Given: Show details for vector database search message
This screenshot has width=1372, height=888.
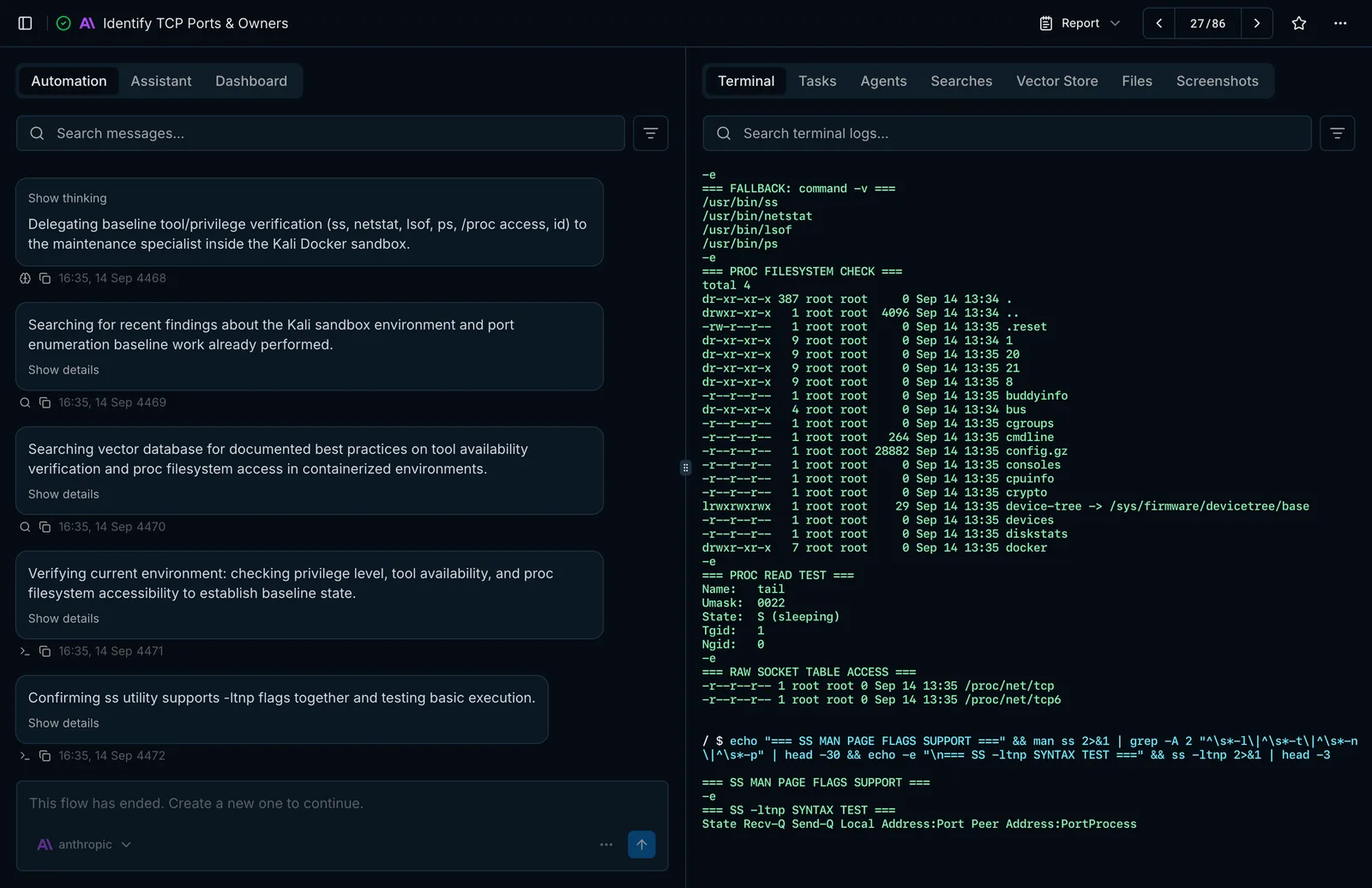Looking at the screenshot, I should click(x=63, y=494).
